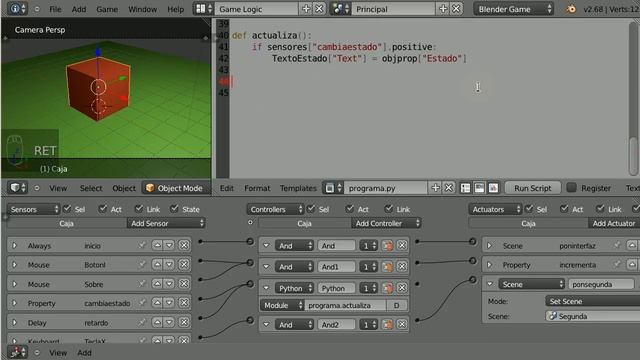
Task: Open the Game menu
Action: point(107,9)
